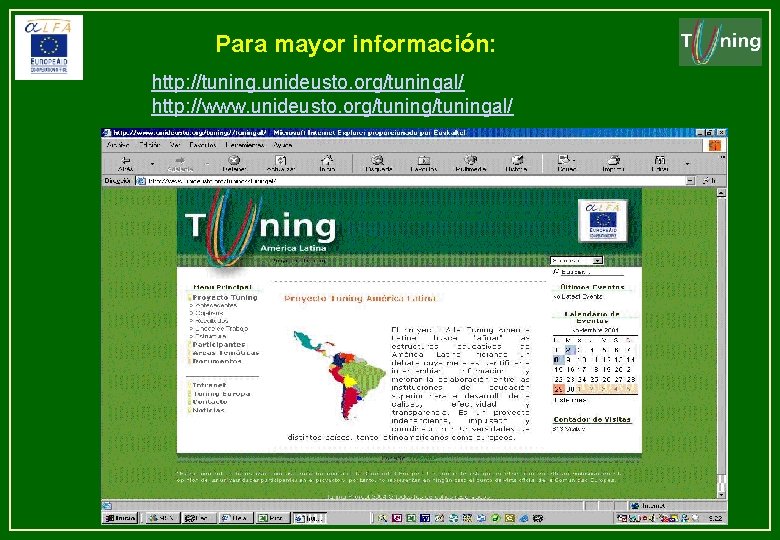Click the Latin America map image
The image size is (780, 540).
(x=339, y=374)
